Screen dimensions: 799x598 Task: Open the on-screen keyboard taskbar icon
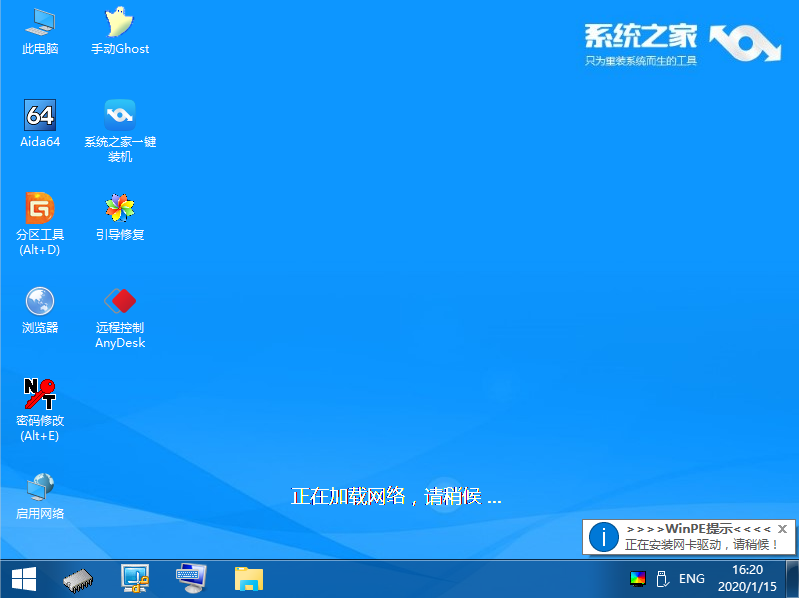pyautogui.click(x=191, y=579)
